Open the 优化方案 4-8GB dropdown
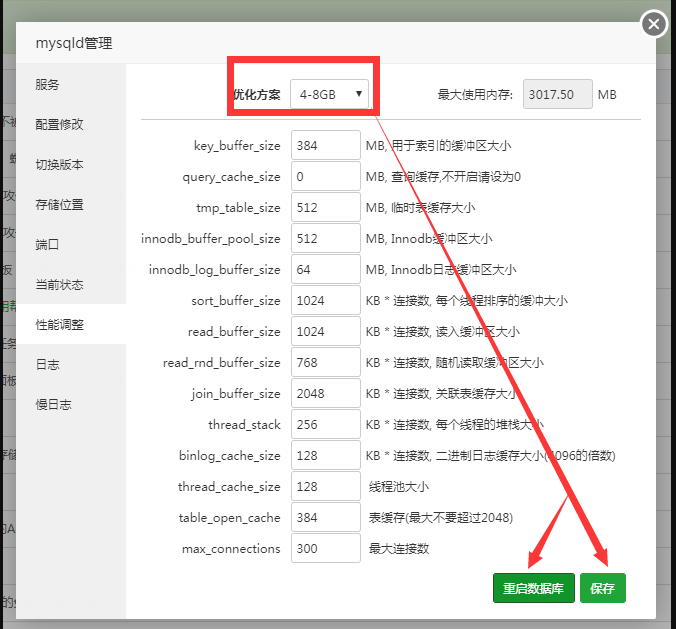This screenshot has width=676, height=629. (x=329, y=94)
